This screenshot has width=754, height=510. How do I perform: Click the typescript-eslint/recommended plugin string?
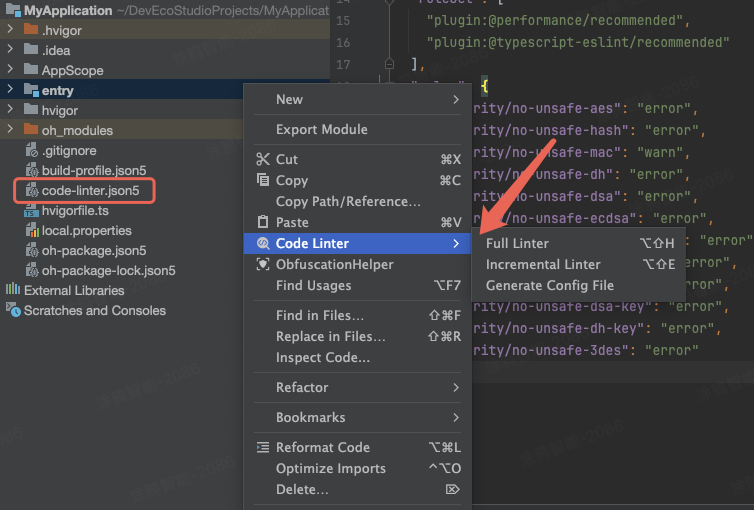click(x=578, y=42)
